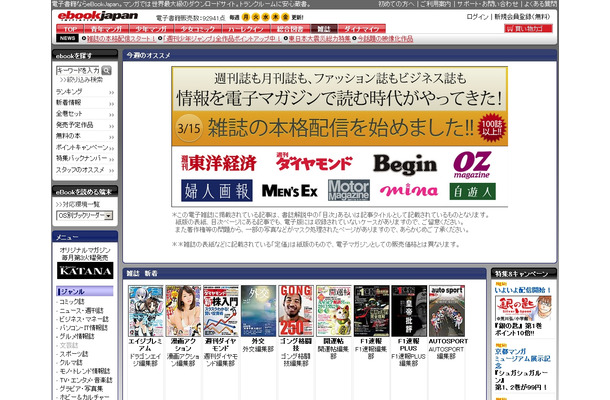Screen dimensions: 610x400
Task: Select the 雑誌 tab
Action: click(324, 29)
